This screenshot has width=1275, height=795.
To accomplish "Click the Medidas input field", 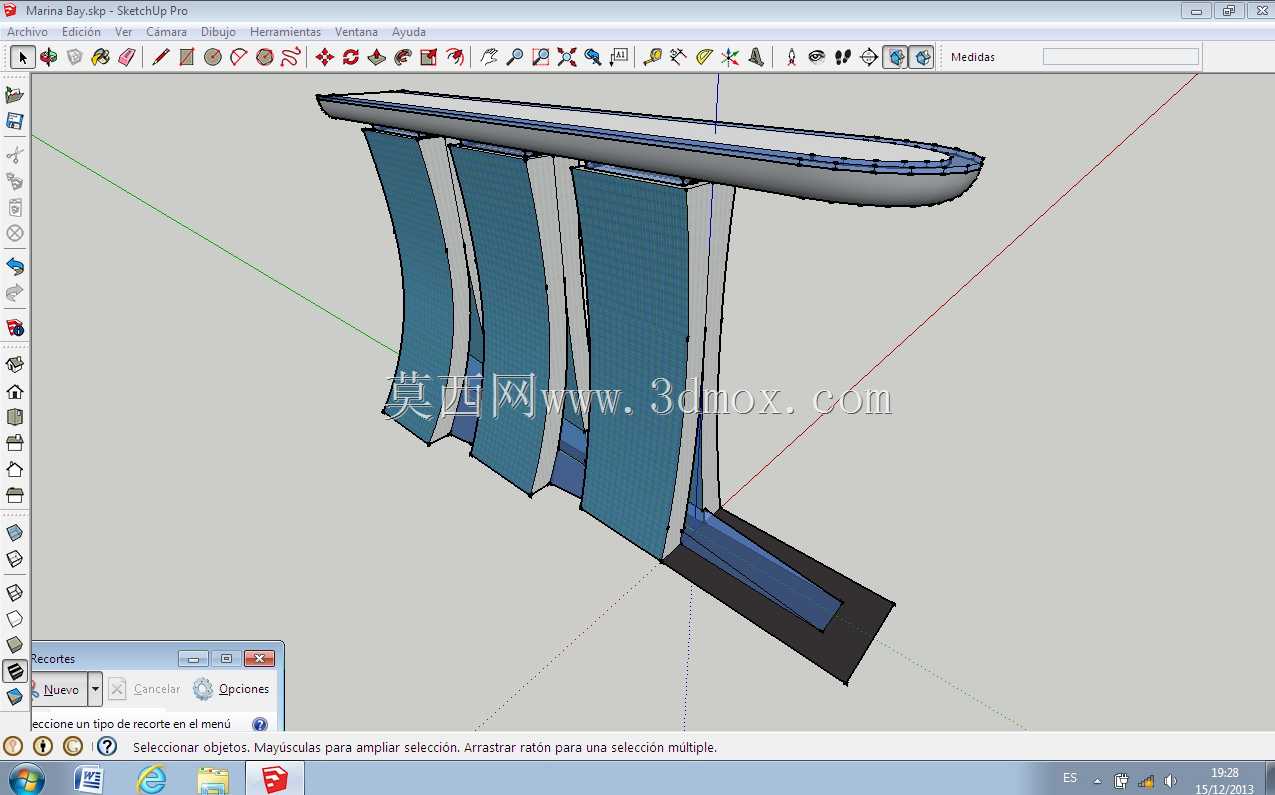I will tap(1120, 57).
